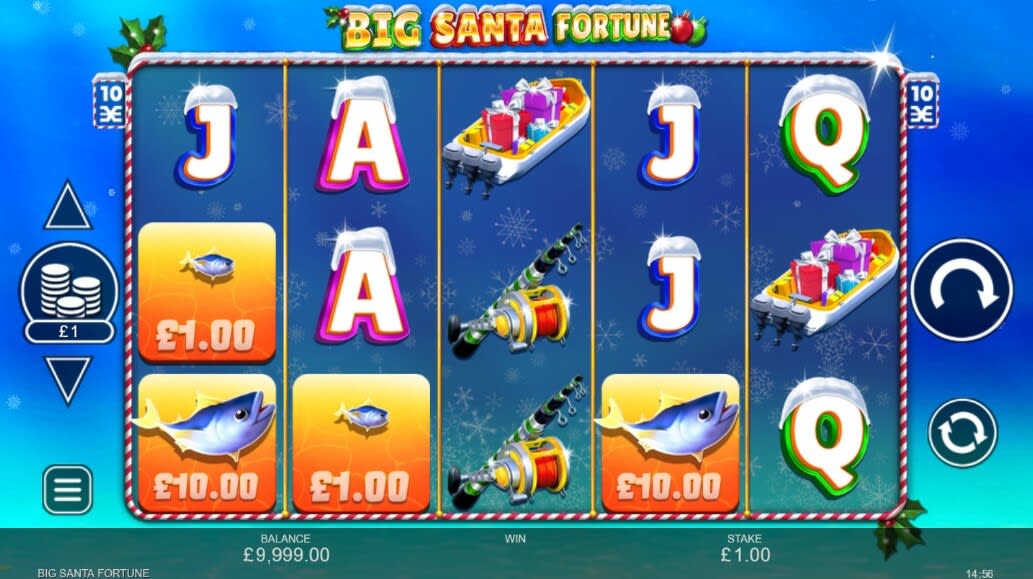
Task: Click the middle fishing rod symbol
Action: [x=516, y=291]
